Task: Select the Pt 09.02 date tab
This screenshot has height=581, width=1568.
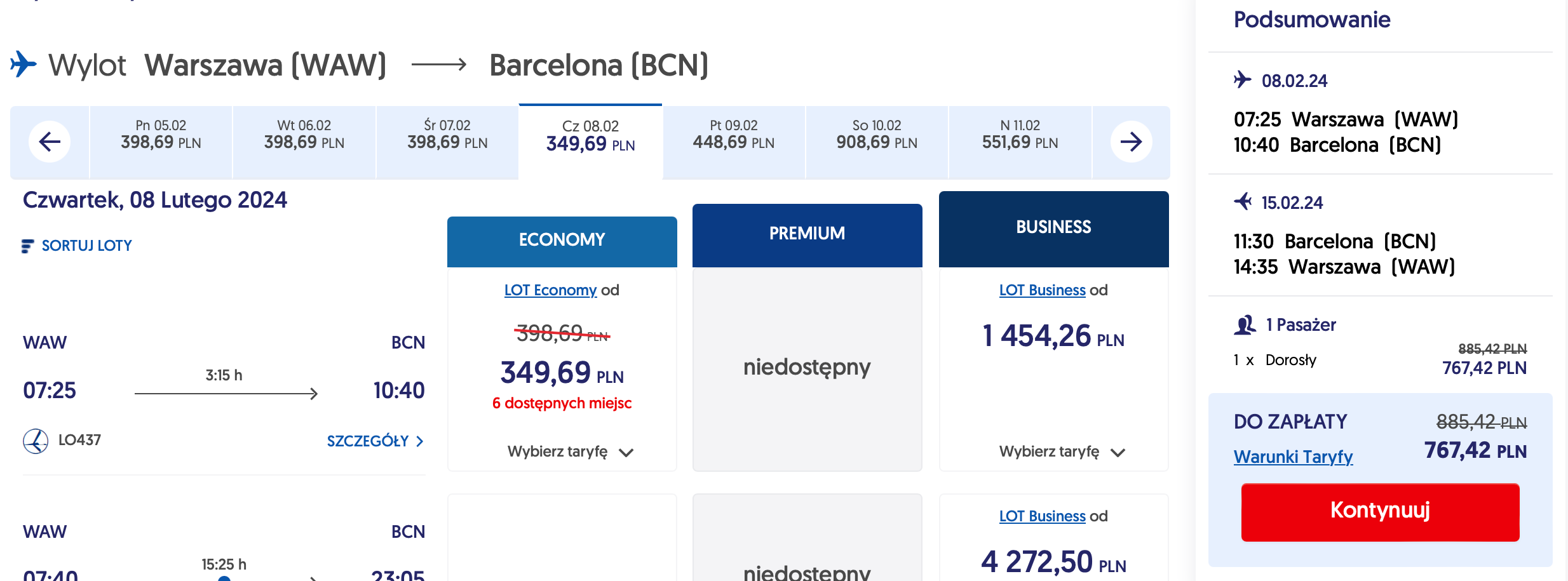Action: pyautogui.click(x=733, y=135)
